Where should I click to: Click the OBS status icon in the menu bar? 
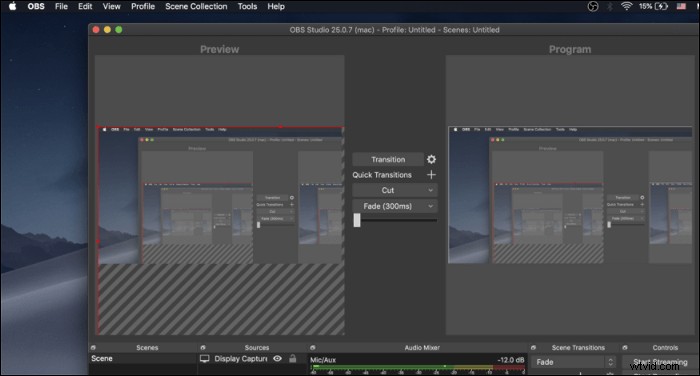tap(592, 6)
